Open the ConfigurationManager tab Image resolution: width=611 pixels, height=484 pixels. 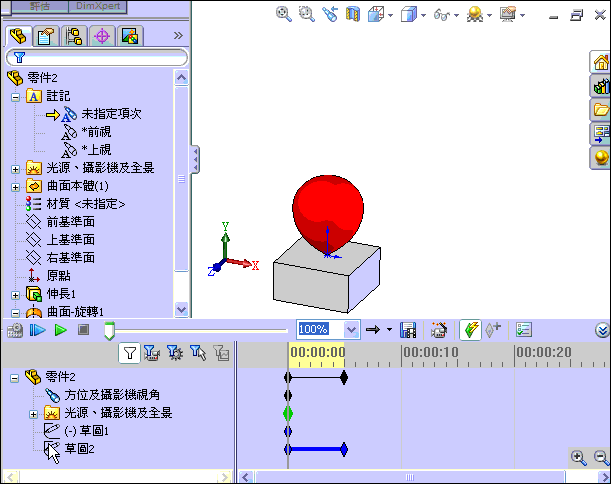(74, 36)
